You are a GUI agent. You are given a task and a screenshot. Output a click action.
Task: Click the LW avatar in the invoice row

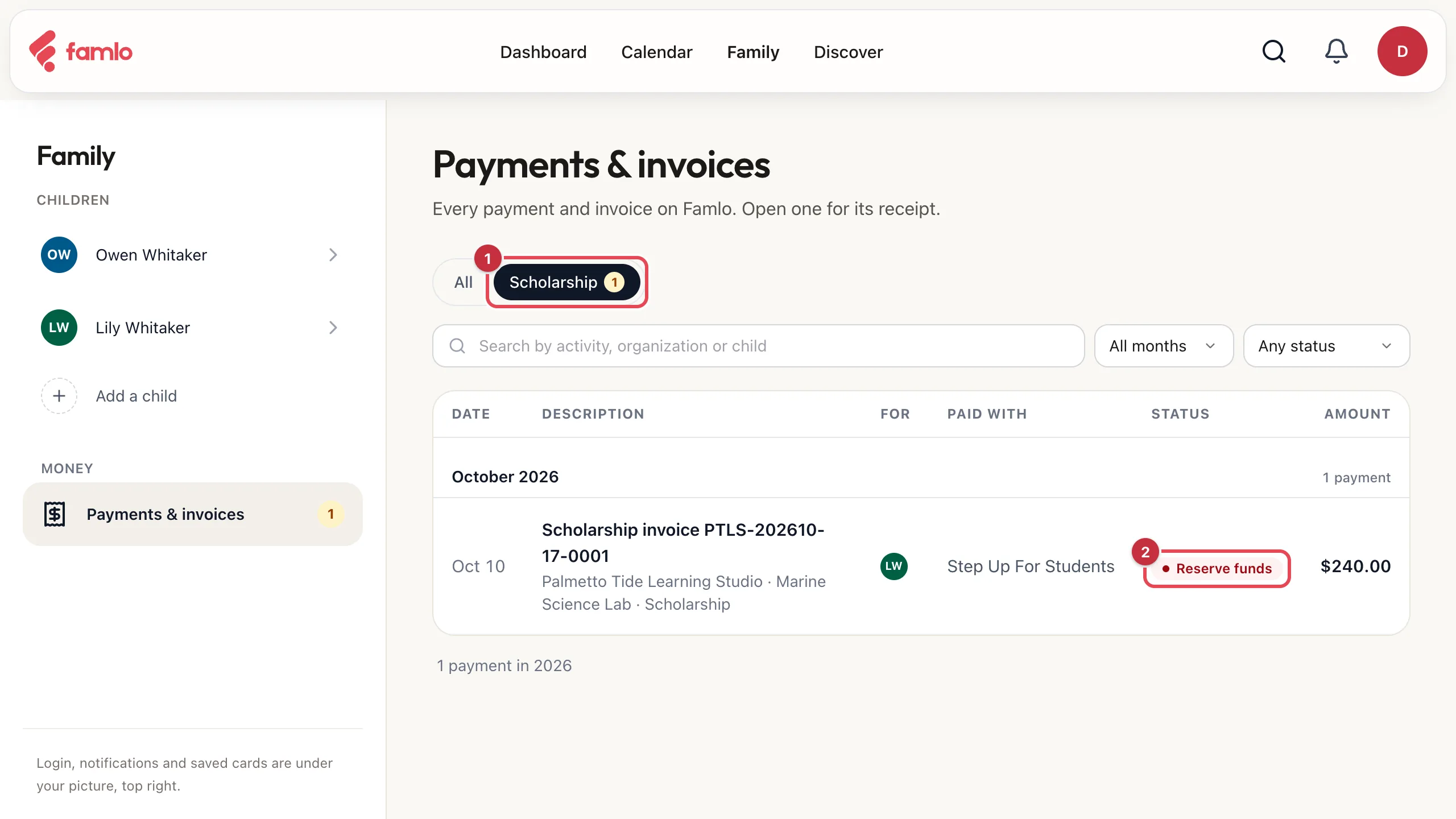point(894,566)
